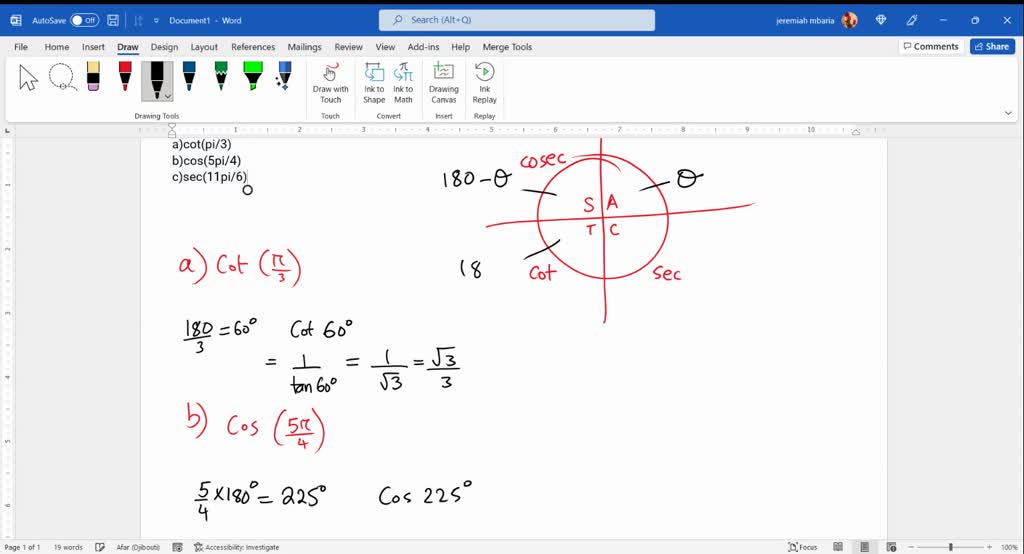This screenshot has width=1024, height=554.
Task: Start Ink Replay
Action: 485,83
